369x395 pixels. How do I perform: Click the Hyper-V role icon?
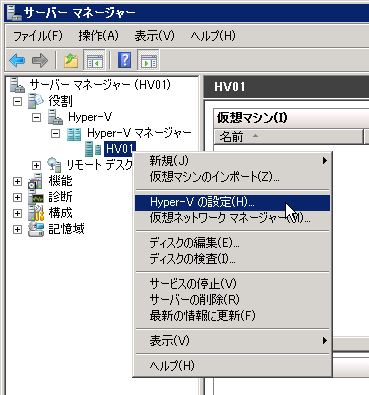(x=55, y=117)
